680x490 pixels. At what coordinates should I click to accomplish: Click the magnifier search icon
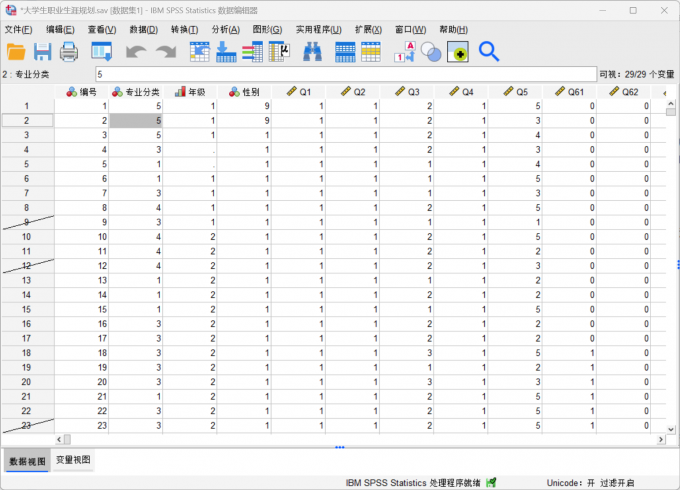click(x=488, y=51)
